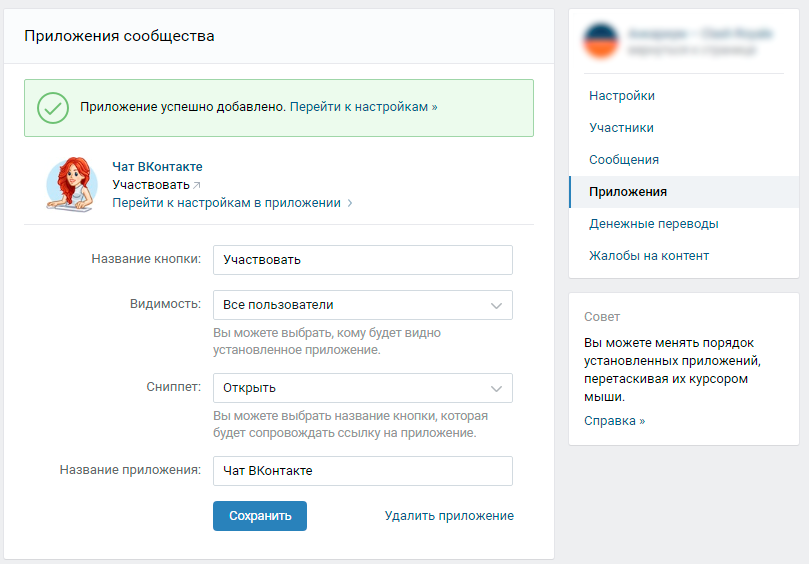Click into the Название приложения field
809x564 pixels.
[x=363, y=471]
